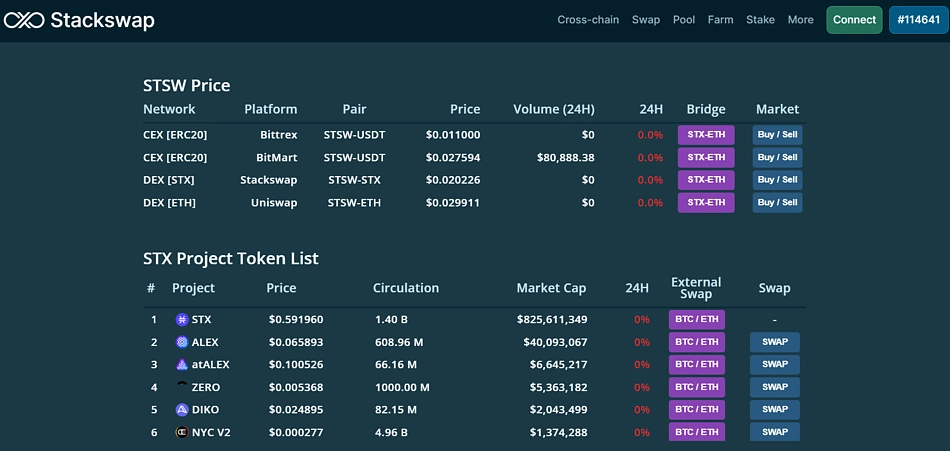The image size is (950, 451).
Task: Click the DEX [ETH] network cell
Action: coord(169,202)
